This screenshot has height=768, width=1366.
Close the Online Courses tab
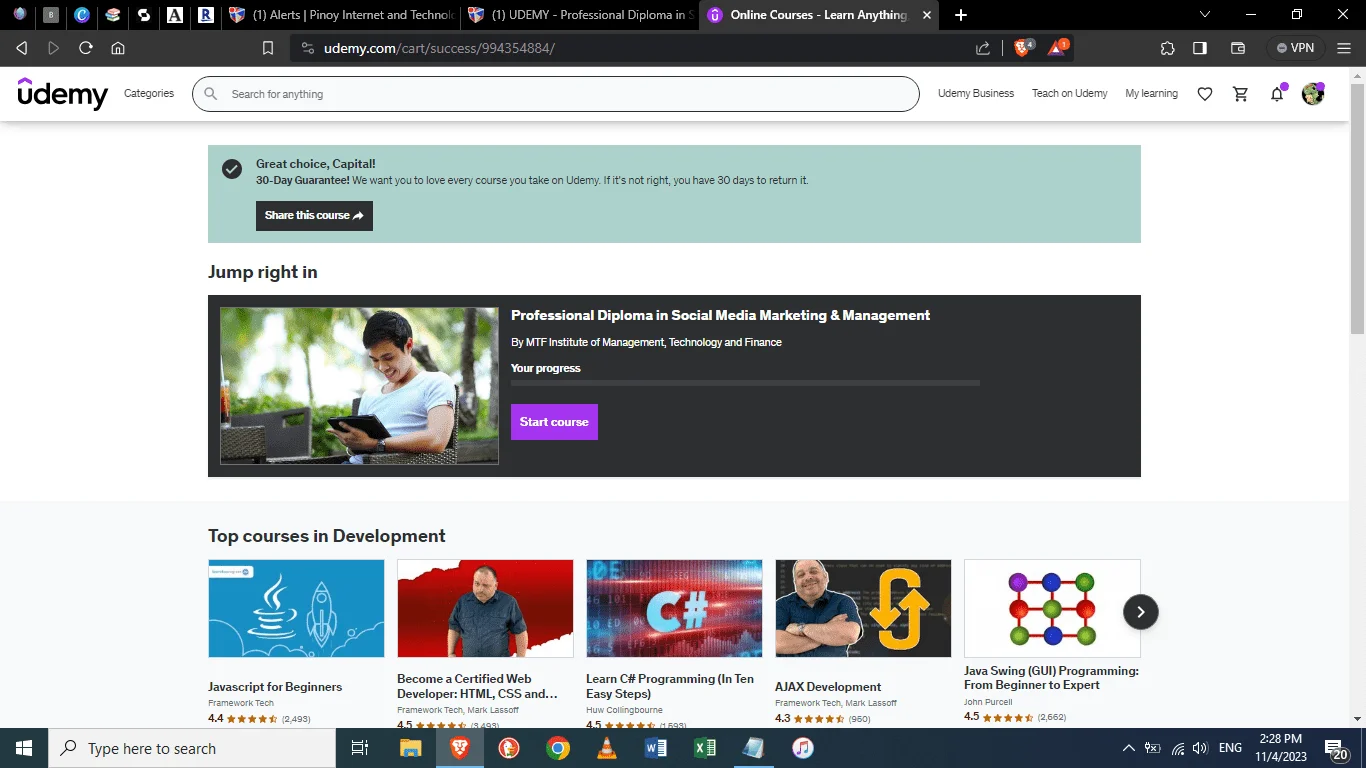(x=927, y=15)
